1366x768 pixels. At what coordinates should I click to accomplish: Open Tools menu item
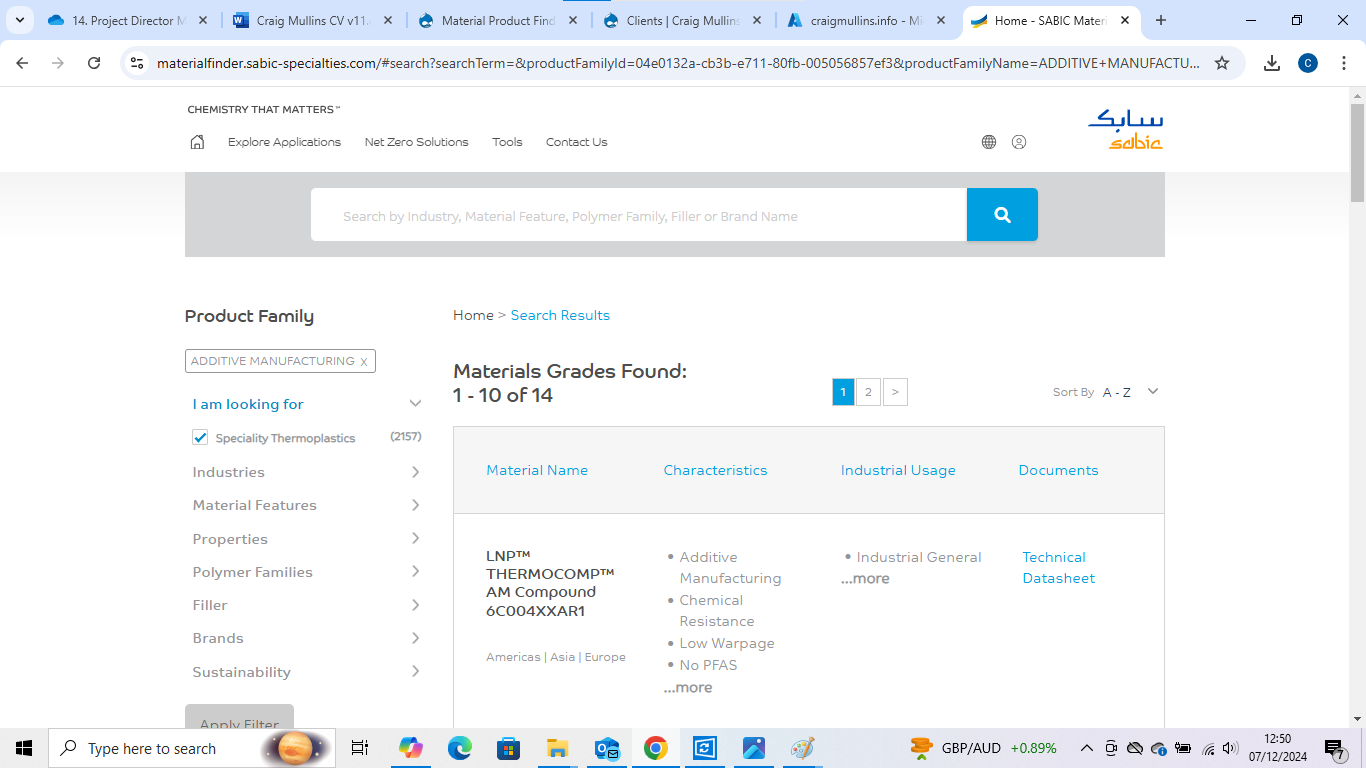pos(507,142)
